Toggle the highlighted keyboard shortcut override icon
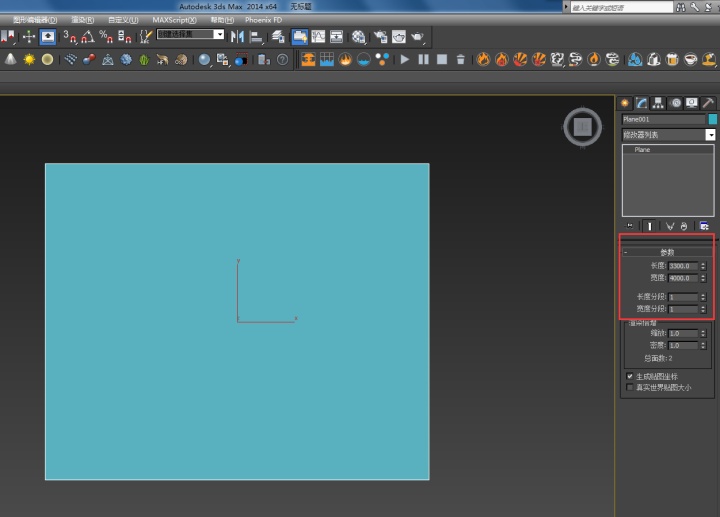This screenshot has height=517, width=720. 48,37
